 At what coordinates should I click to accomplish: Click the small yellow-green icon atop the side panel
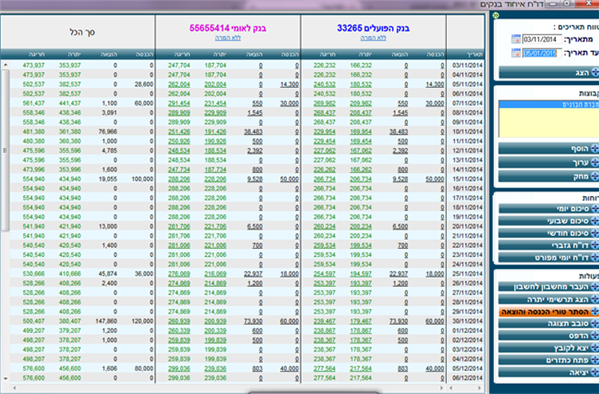coord(496,15)
